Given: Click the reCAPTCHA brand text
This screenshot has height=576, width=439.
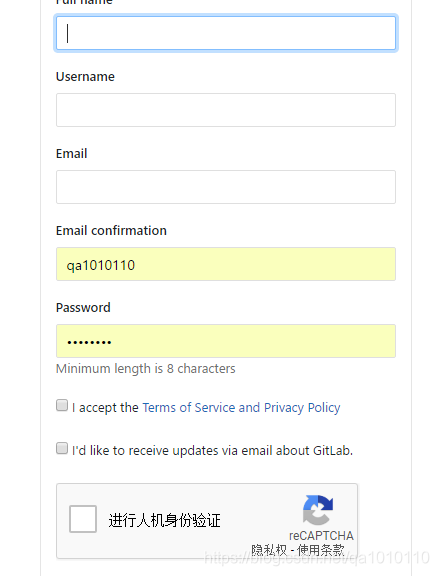Looking at the screenshot, I should (x=321, y=536).
